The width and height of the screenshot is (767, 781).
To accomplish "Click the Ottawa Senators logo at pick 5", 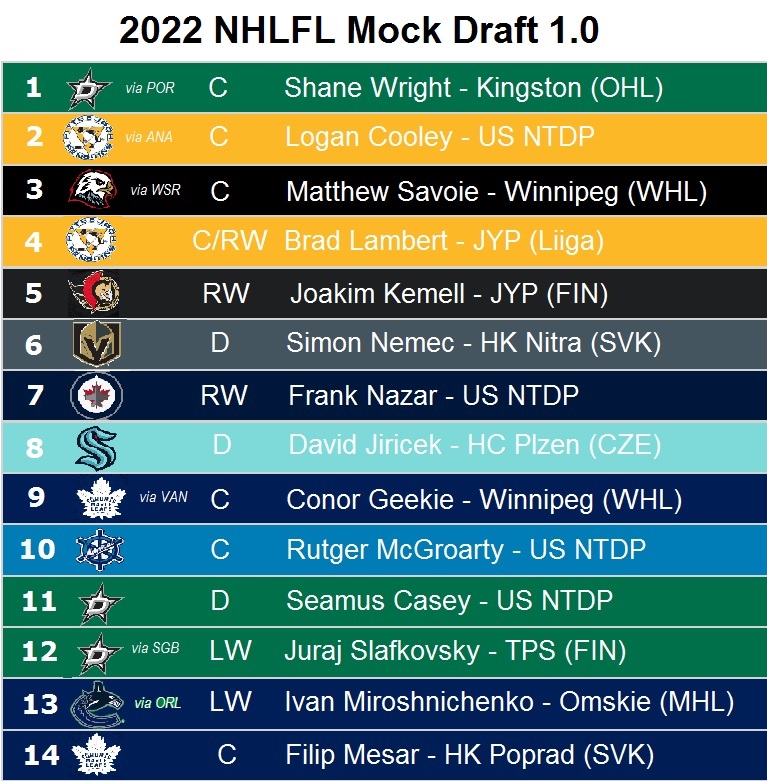I will pos(95,293).
